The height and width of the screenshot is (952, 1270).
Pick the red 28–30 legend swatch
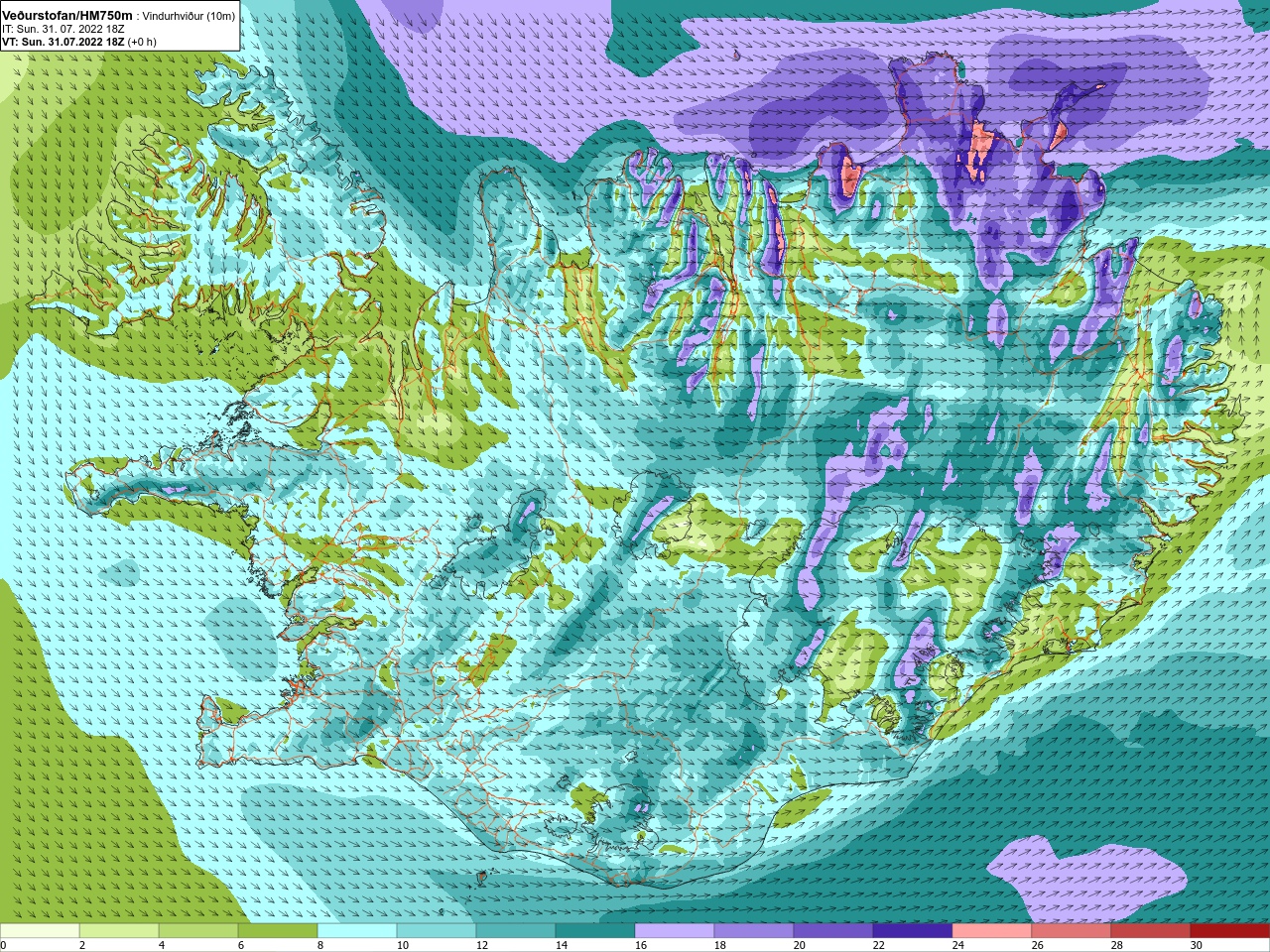coord(1151,930)
